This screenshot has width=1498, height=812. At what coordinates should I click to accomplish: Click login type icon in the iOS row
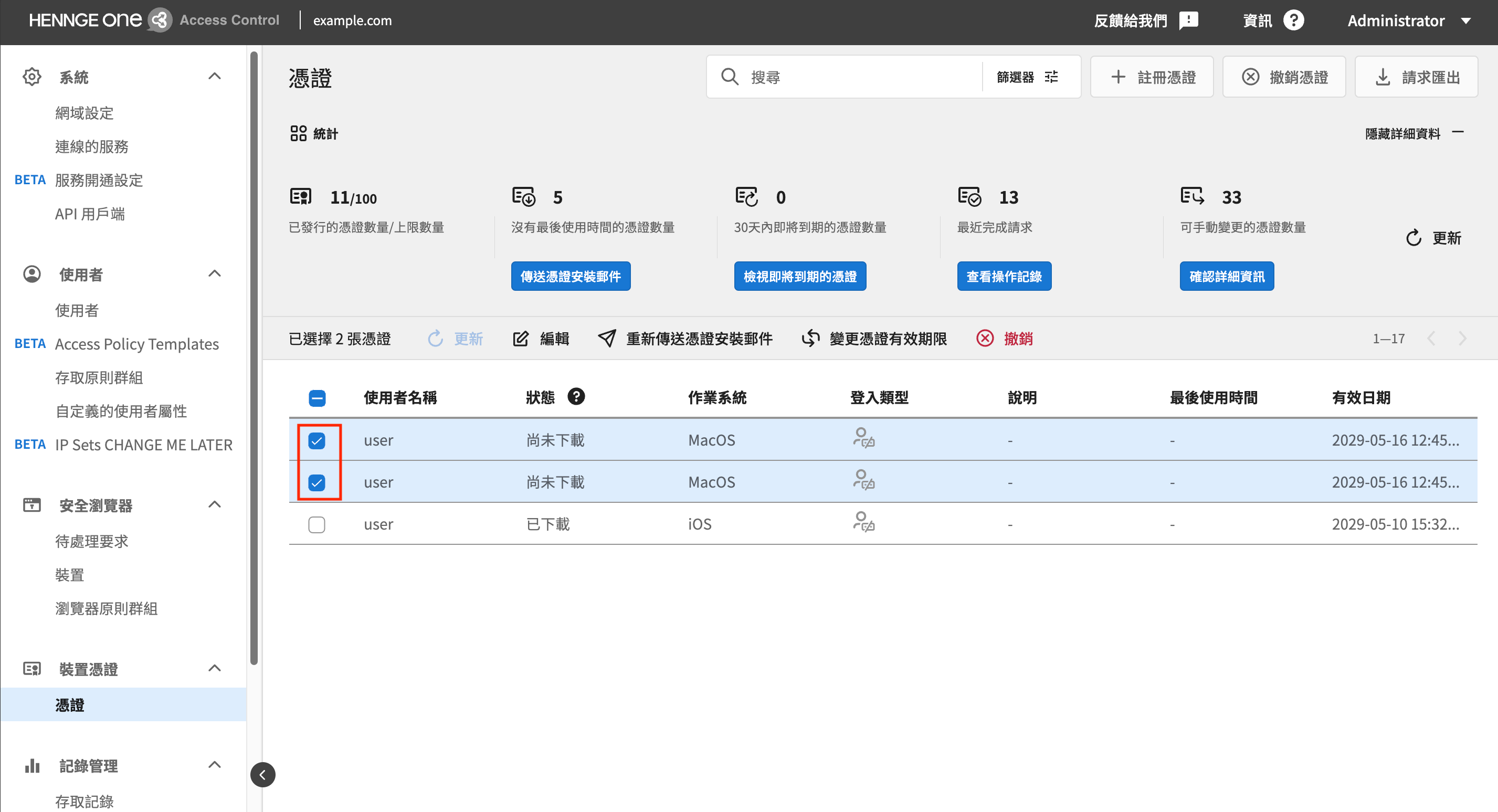pos(863,522)
